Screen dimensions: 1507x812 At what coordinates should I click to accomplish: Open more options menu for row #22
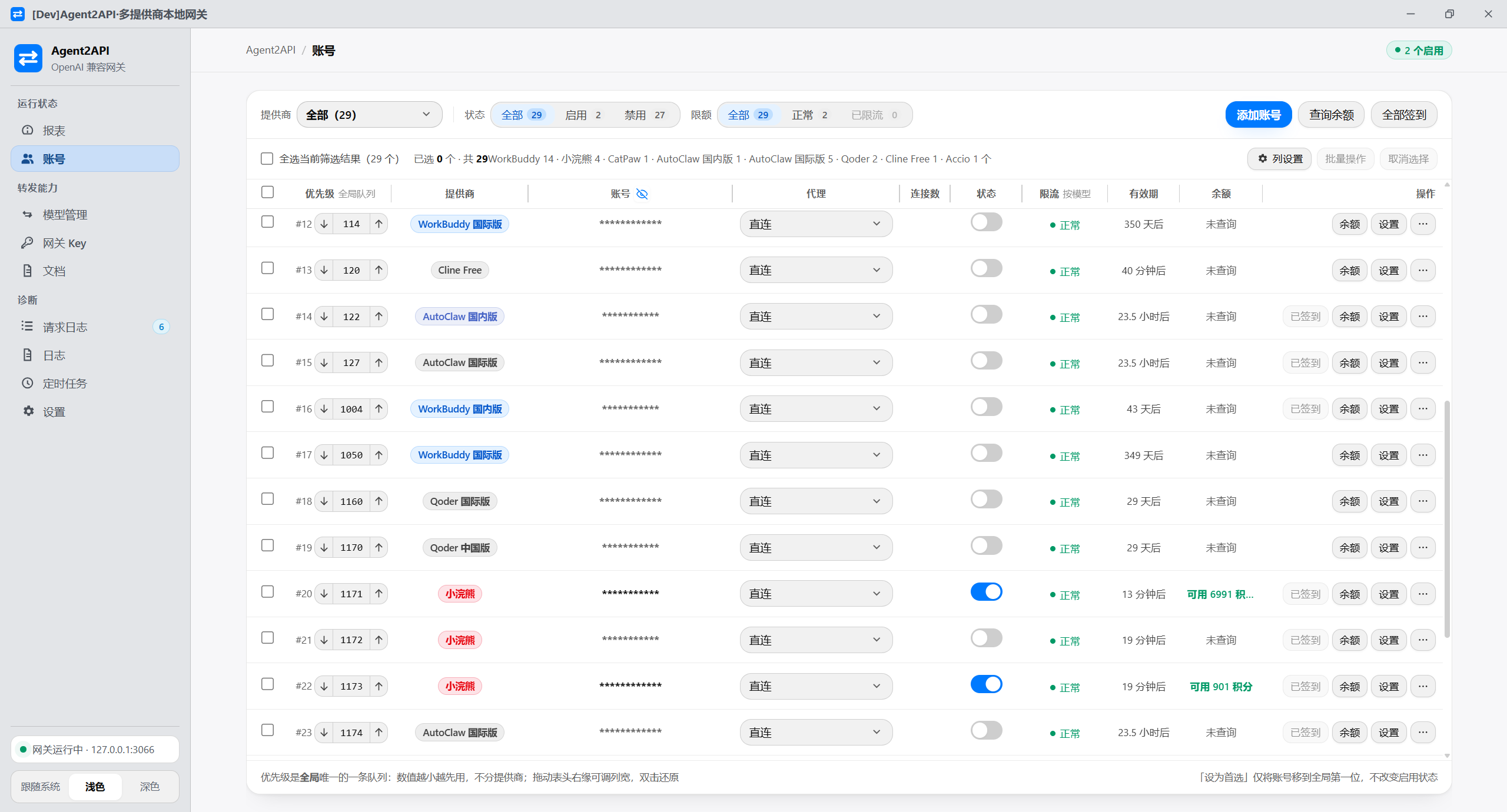click(1423, 687)
